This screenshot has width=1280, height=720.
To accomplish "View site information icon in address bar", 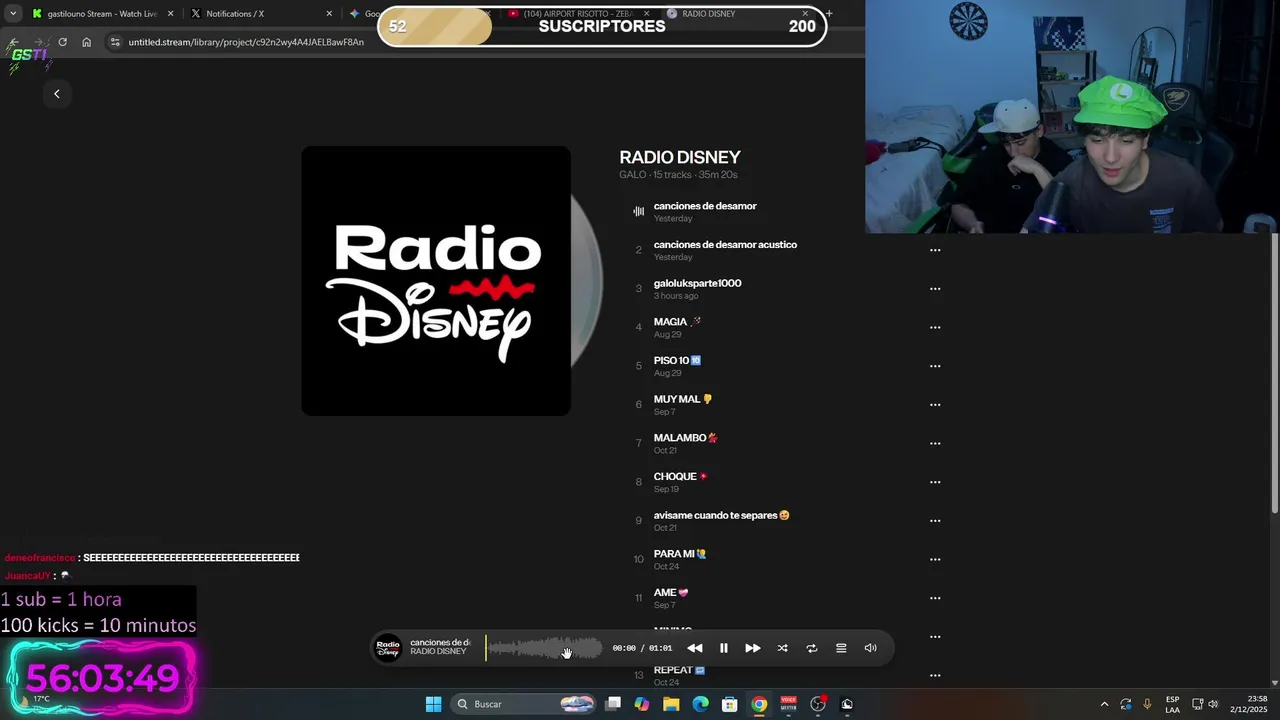I will click(x=115, y=42).
